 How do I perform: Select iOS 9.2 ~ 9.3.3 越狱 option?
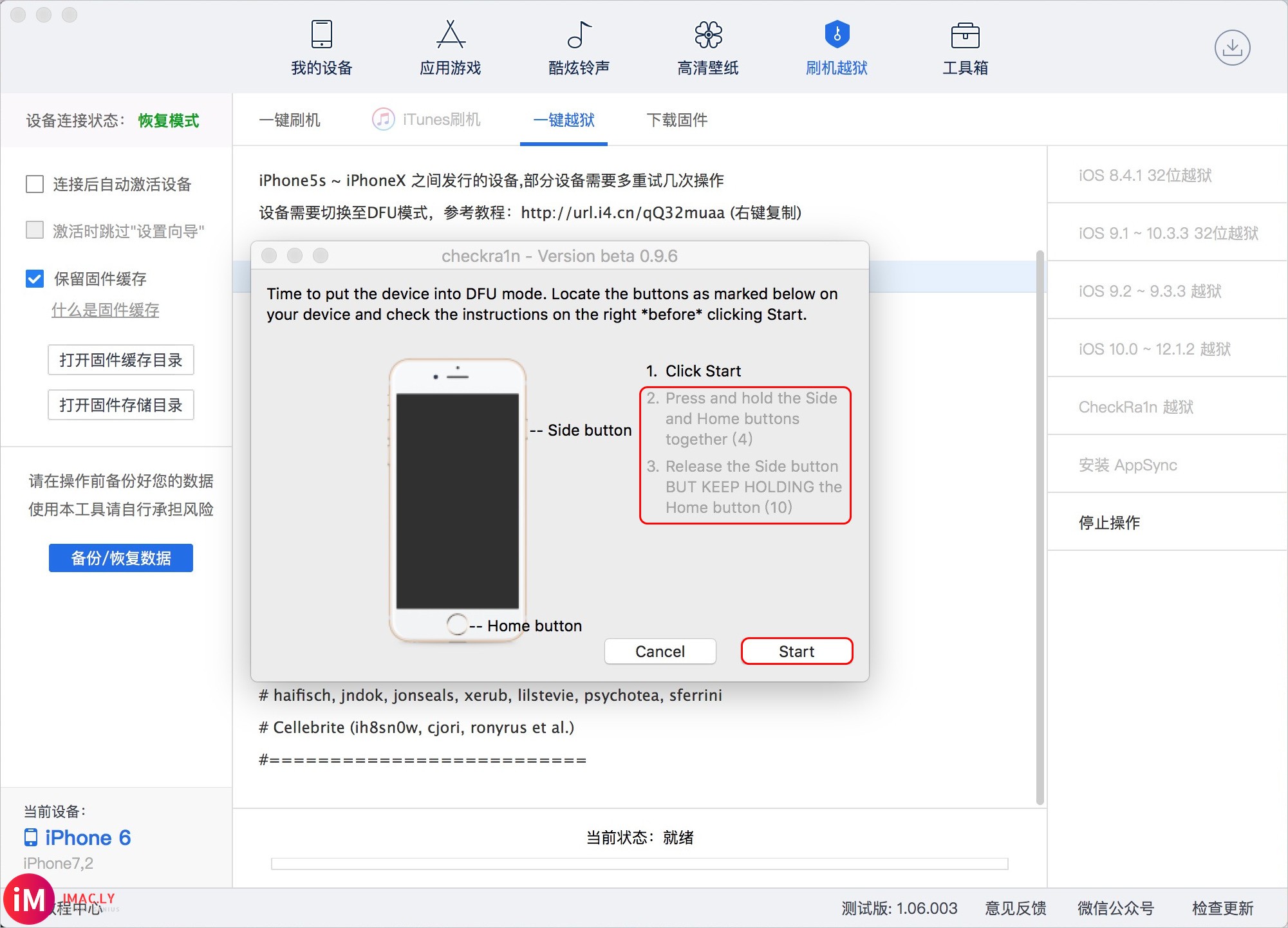[x=1167, y=291]
